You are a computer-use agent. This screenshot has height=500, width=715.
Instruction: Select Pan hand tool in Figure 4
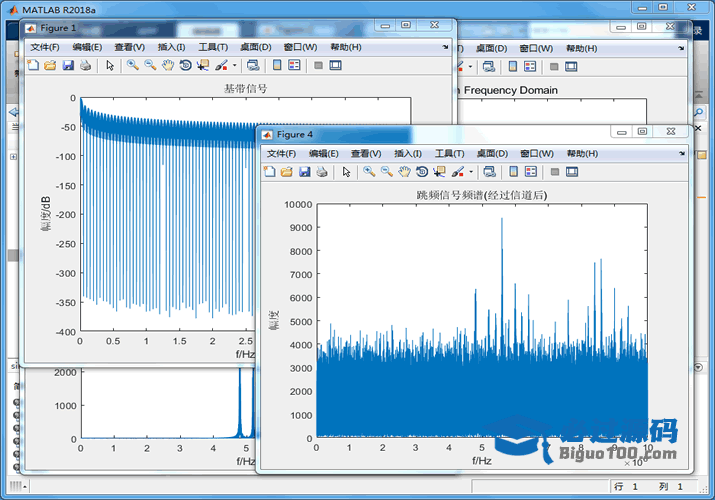404,172
